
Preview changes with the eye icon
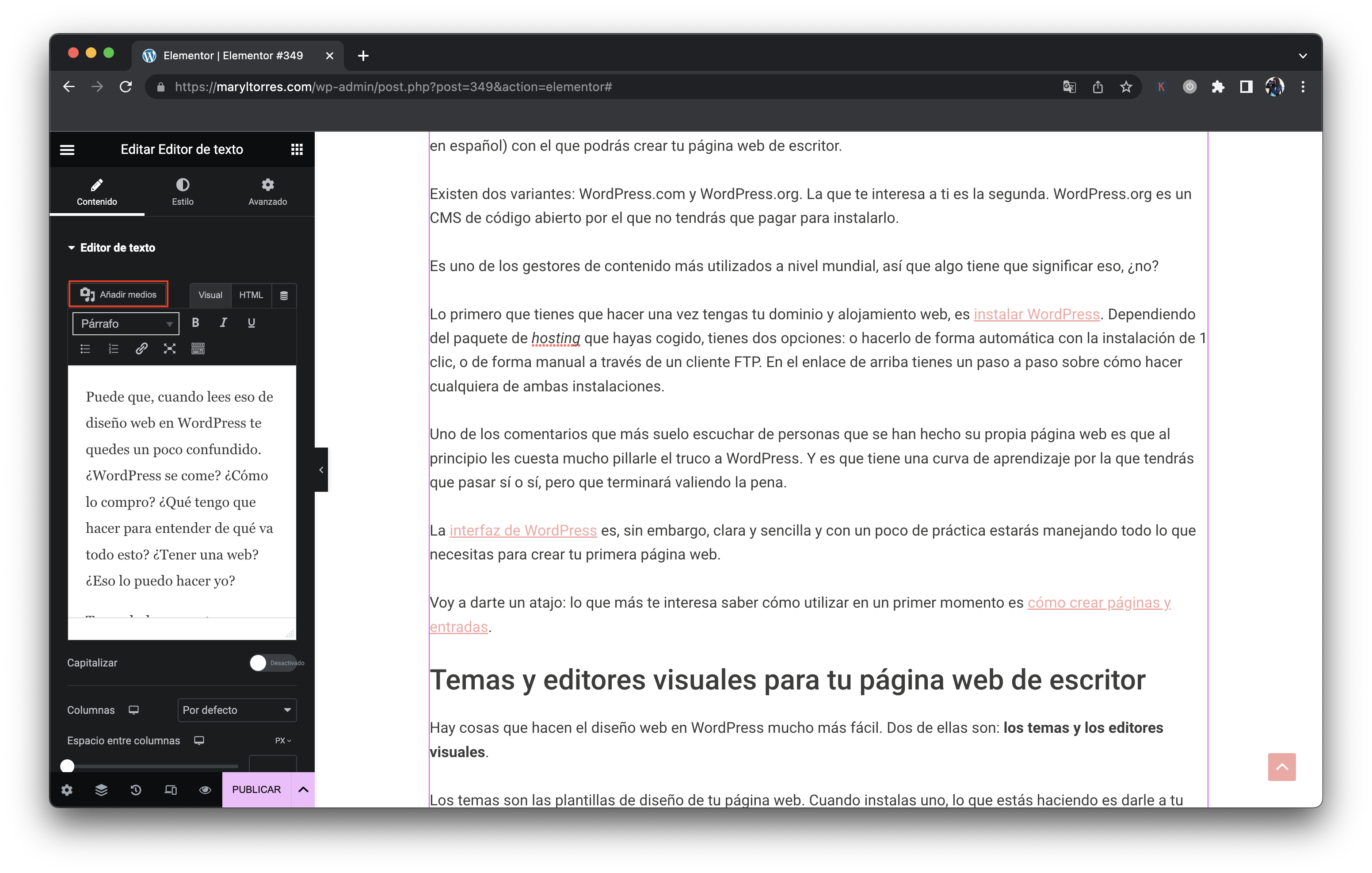[x=205, y=790]
